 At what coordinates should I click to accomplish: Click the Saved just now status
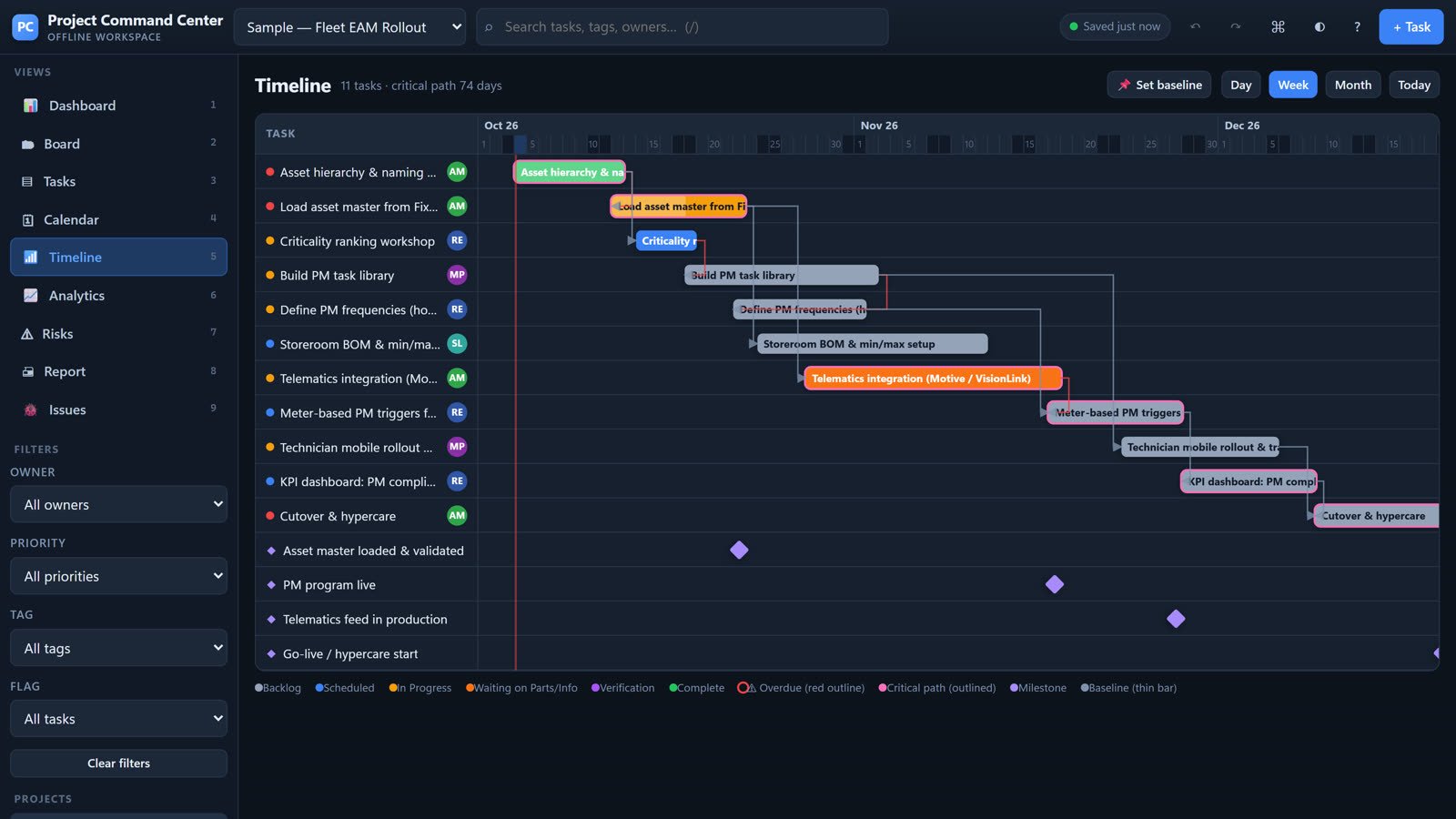pyautogui.click(x=1115, y=26)
